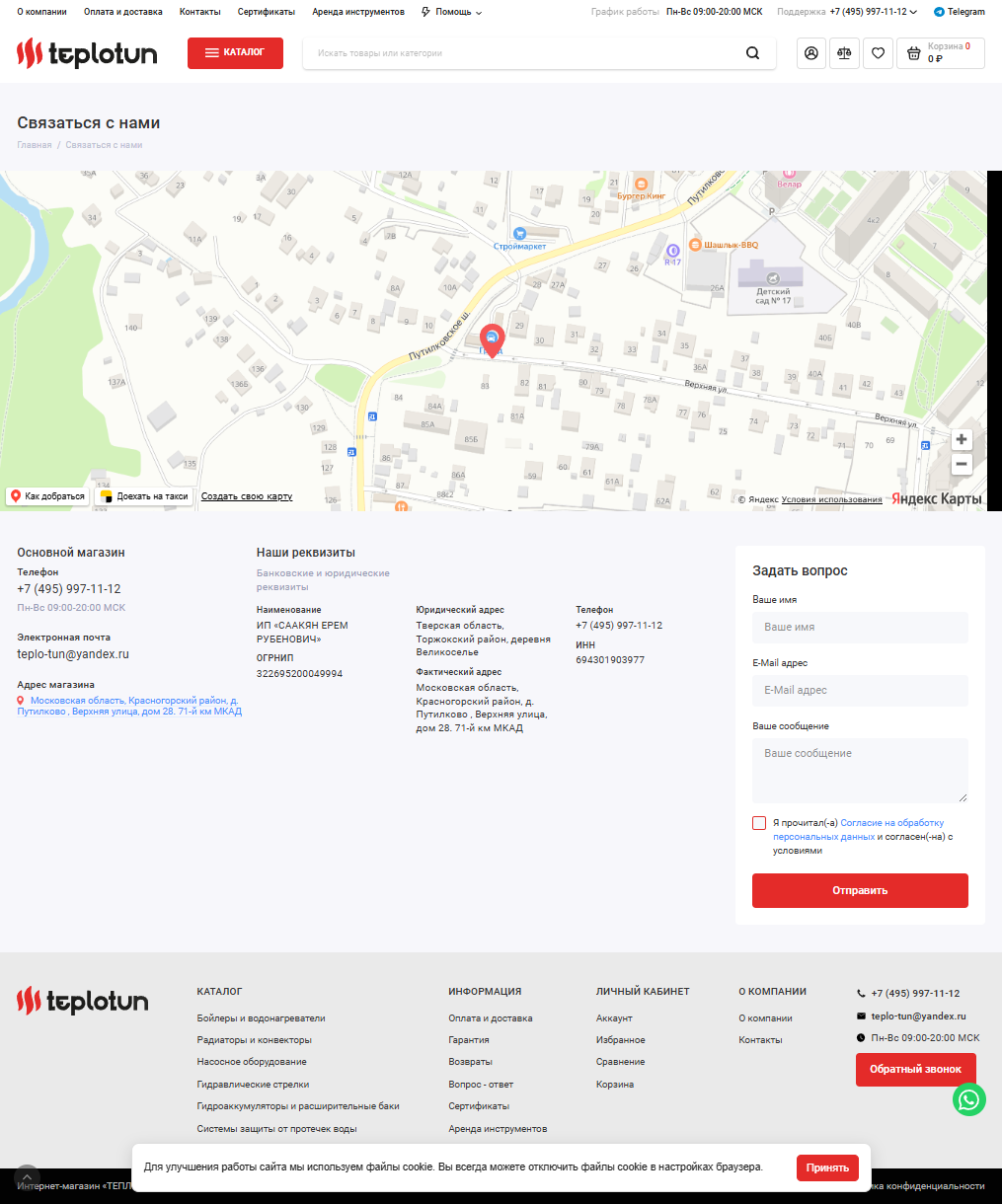Accept cookies with Принять button
This screenshot has width=1002, height=1204.
pos(826,1167)
